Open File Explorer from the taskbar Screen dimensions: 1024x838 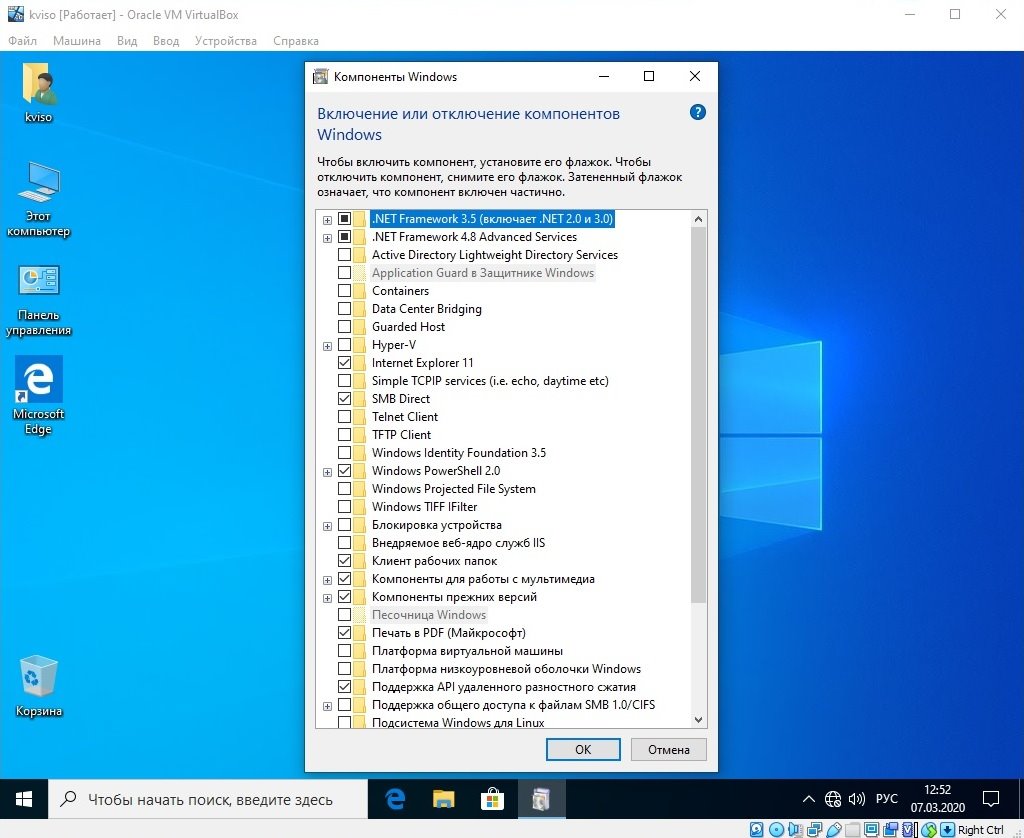click(444, 799)
